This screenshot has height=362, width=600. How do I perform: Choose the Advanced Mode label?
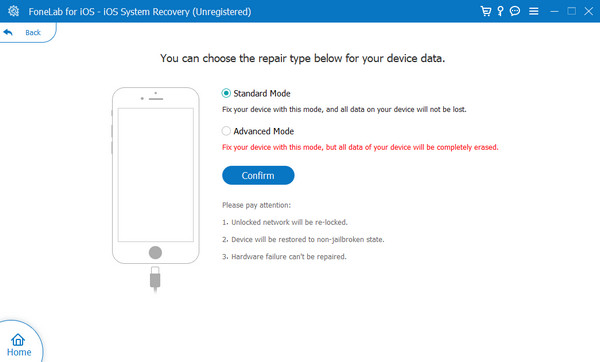point(264,131)
